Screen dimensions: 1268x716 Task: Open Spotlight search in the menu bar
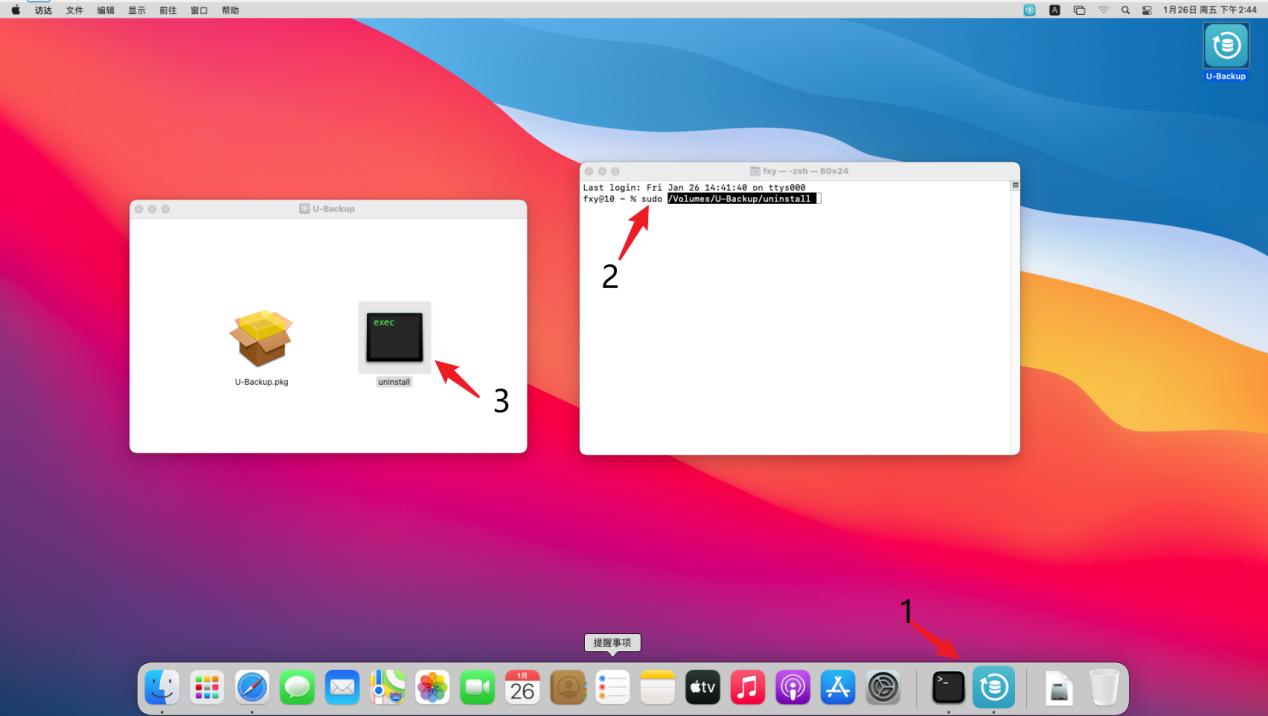click(1123, 9)
